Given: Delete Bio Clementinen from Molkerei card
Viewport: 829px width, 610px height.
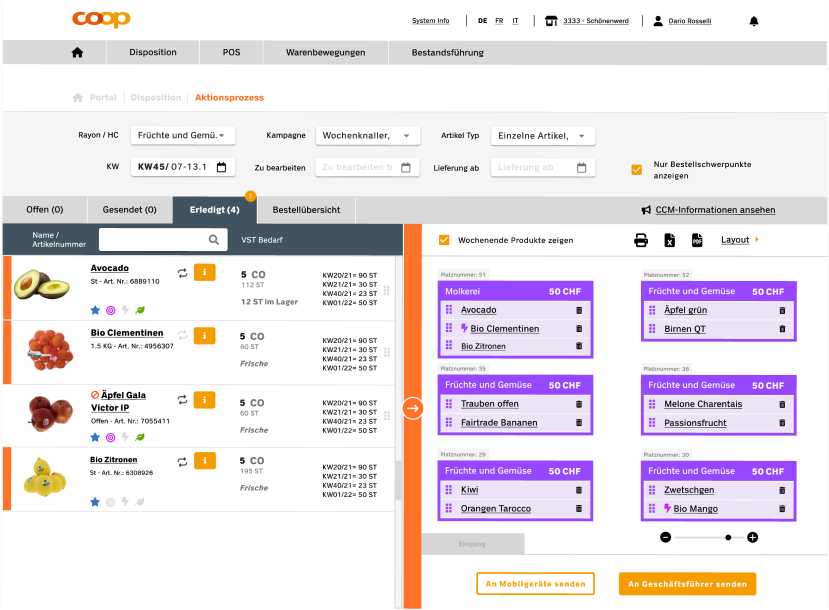Looking at the screenshot, I should point(579,329).
